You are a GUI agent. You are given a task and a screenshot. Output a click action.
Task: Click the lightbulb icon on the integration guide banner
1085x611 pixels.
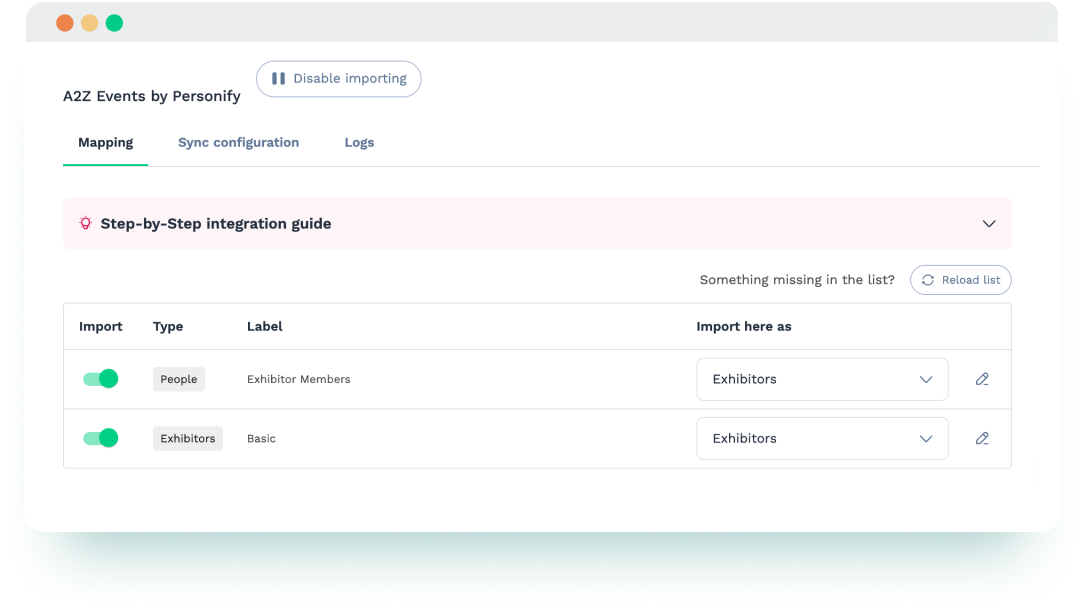tap(85, 224)
